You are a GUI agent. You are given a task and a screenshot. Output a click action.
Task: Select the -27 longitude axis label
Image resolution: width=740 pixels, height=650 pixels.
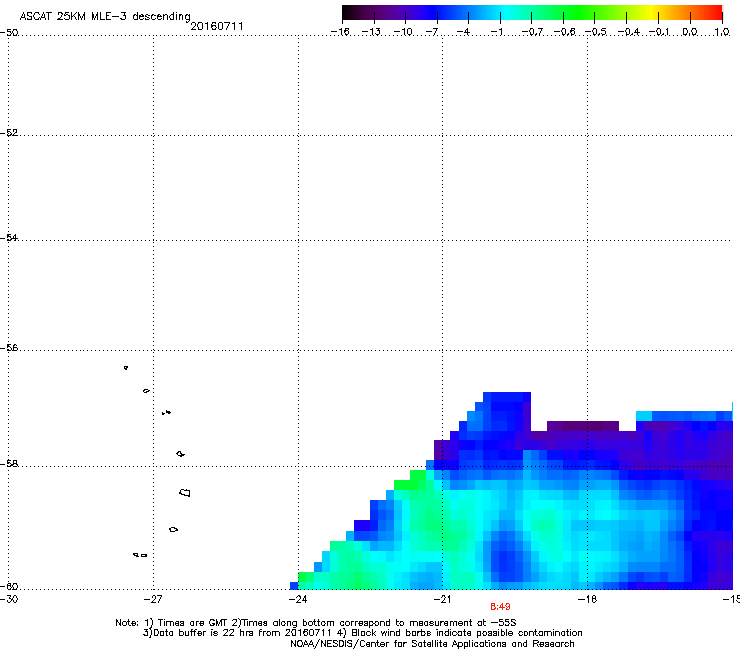click(153, 599)
